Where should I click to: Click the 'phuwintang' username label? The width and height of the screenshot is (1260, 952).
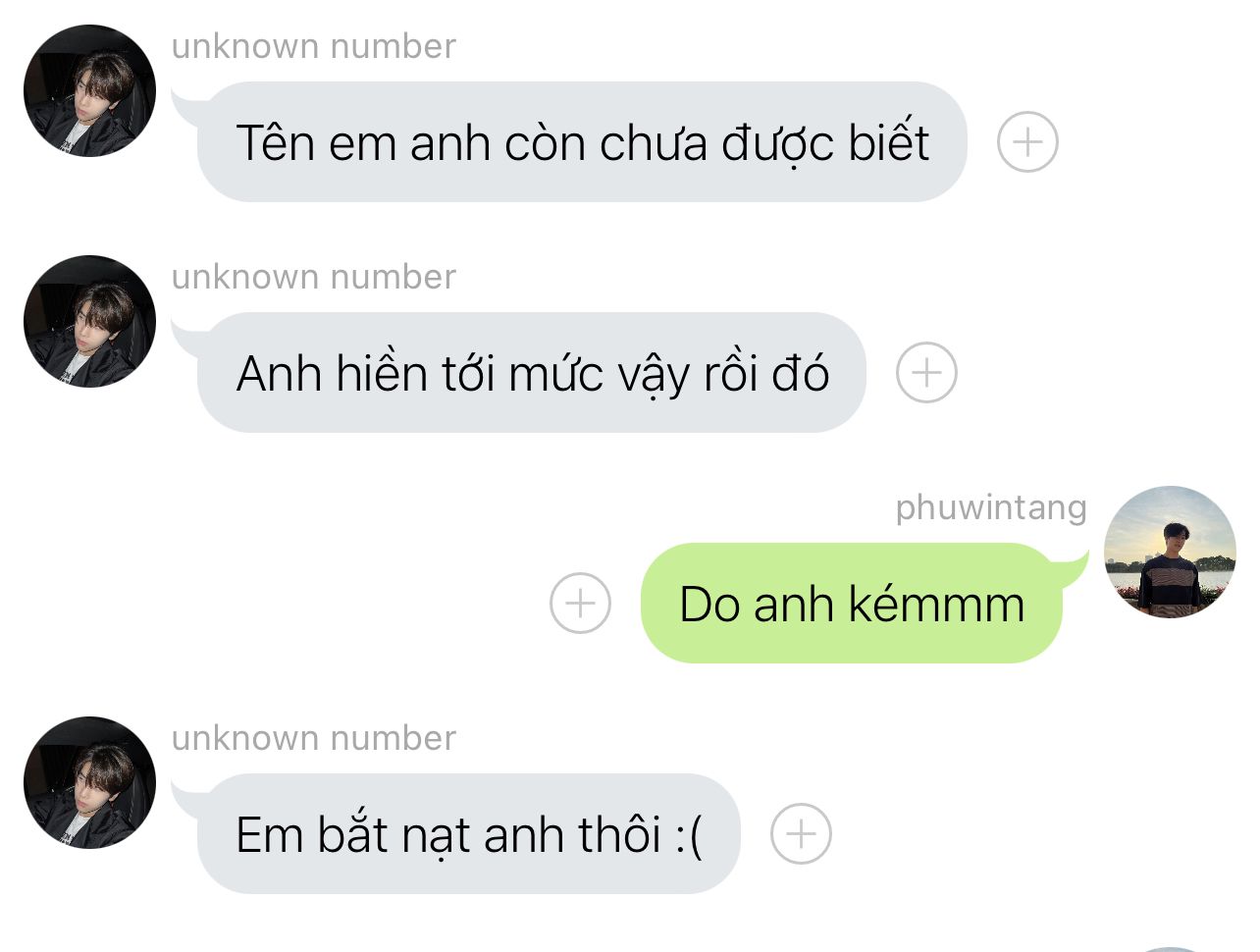point(991,507)
